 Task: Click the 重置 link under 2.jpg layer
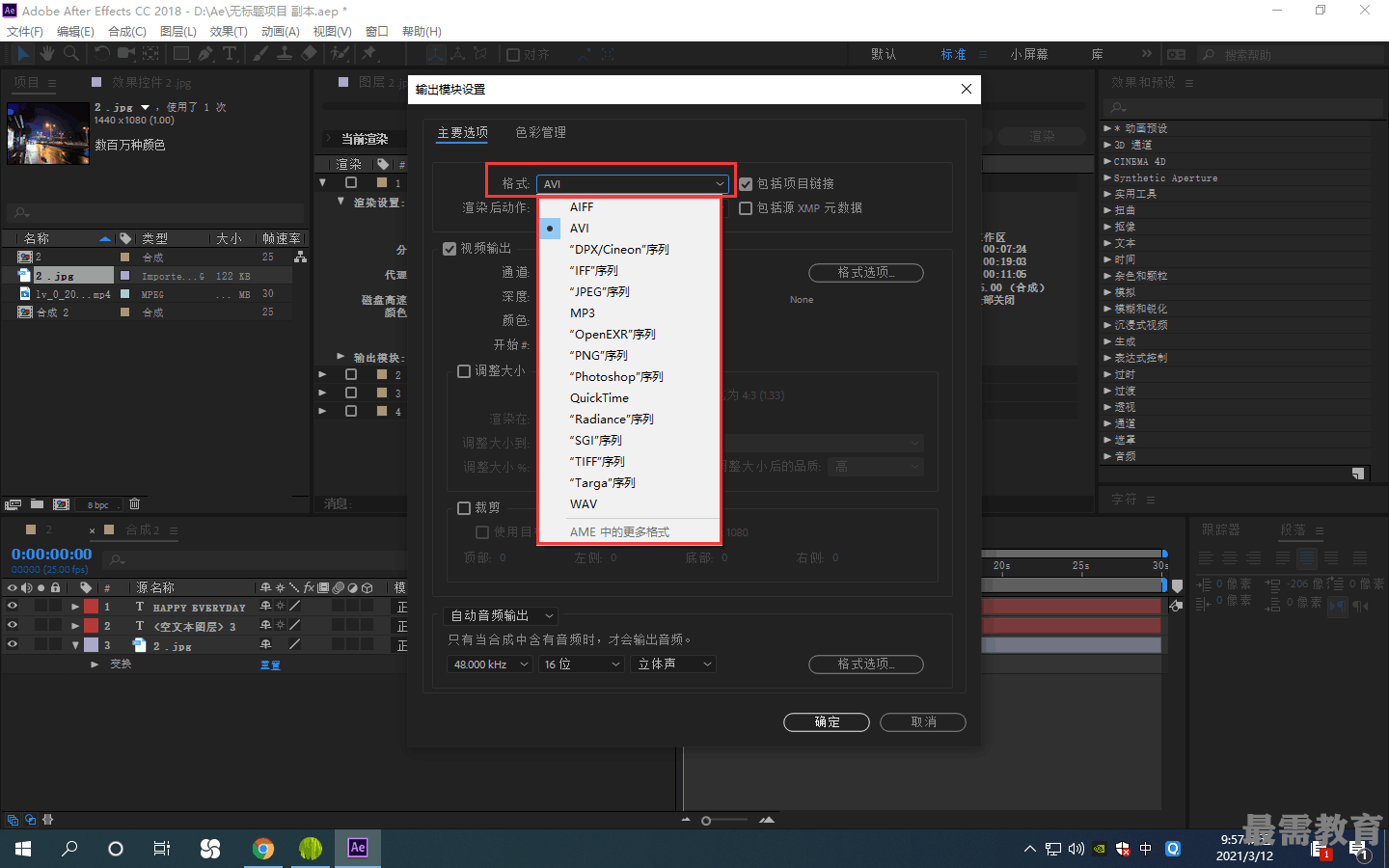pos(270,665)
